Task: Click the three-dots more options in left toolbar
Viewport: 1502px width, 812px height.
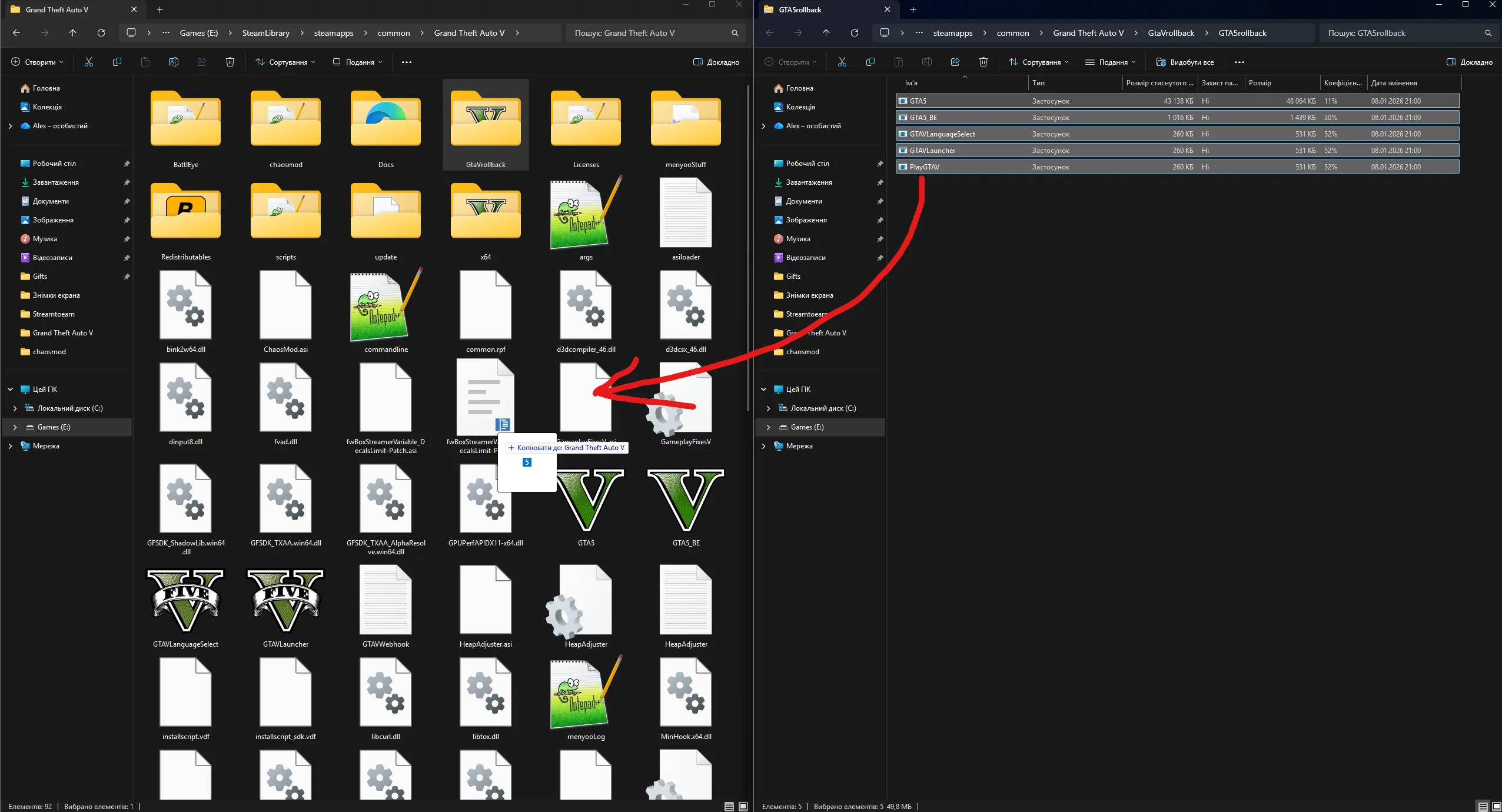Action: point(407,62)
